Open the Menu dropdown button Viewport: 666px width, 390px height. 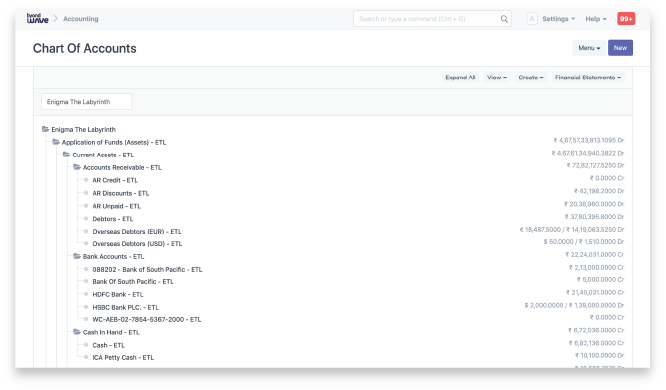tap(589, 48)
